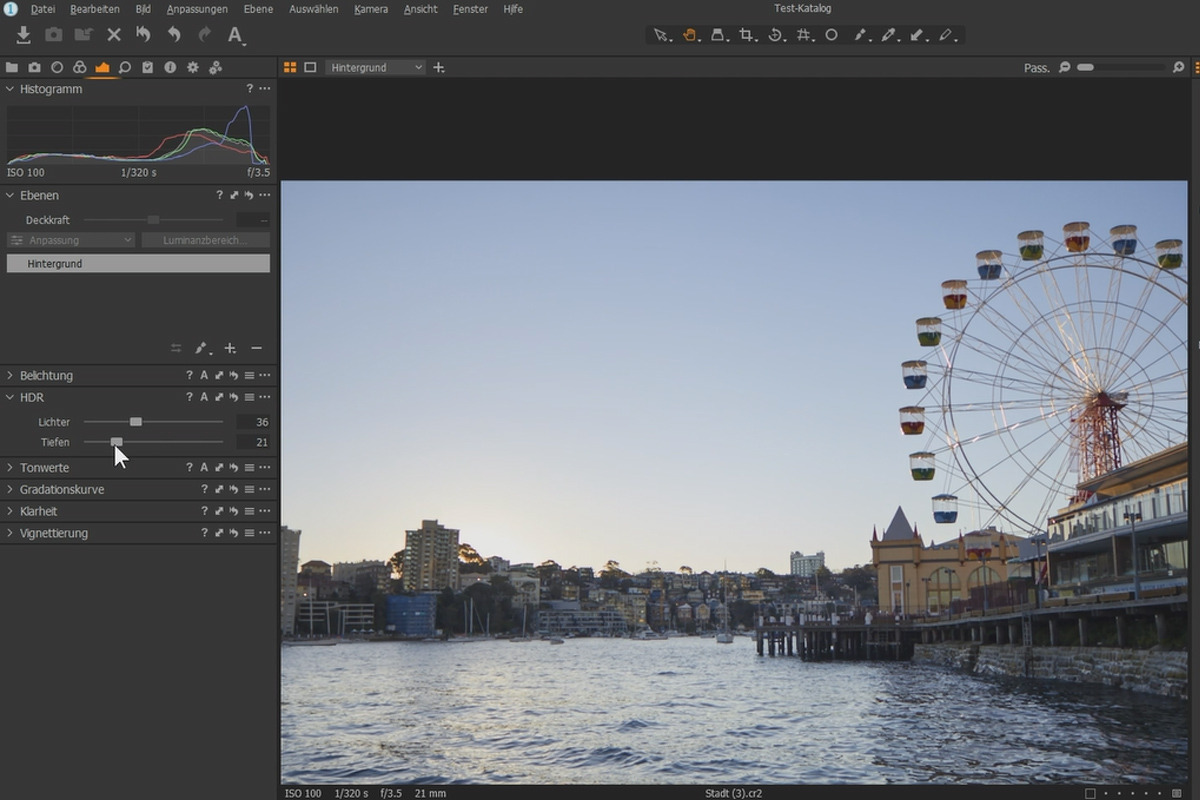Click the Import images download icon
The image size is (1200, 800).
click(23, 35)
